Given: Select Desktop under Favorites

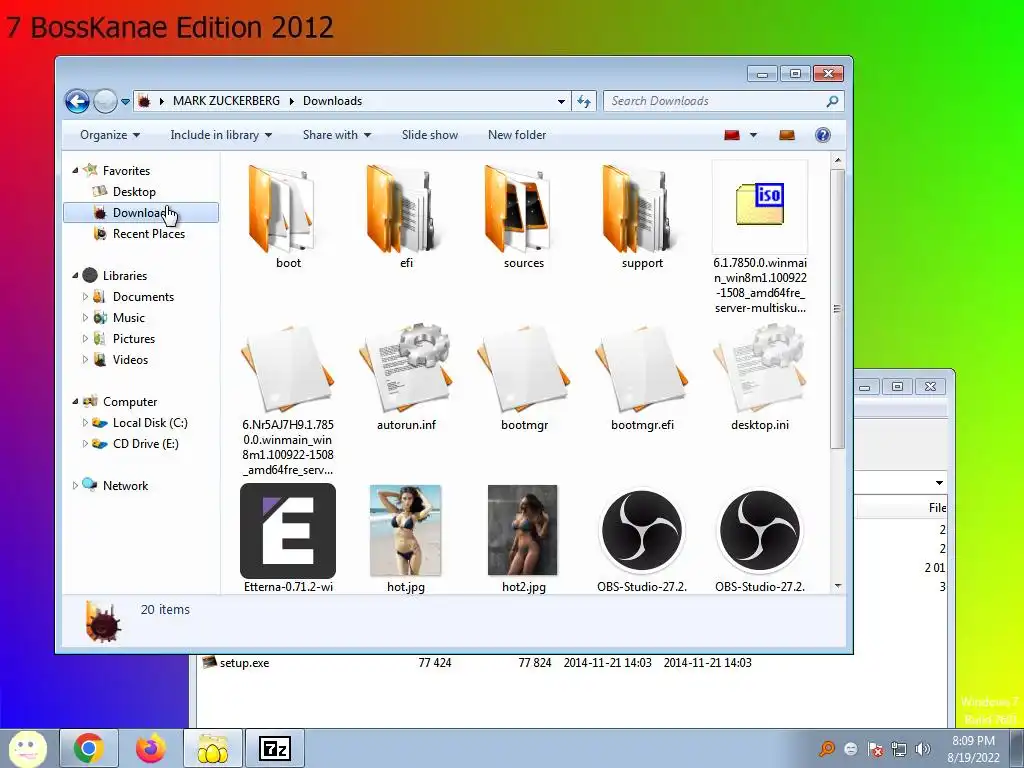Looking at the screenshot, I should (x=134, y=191).
